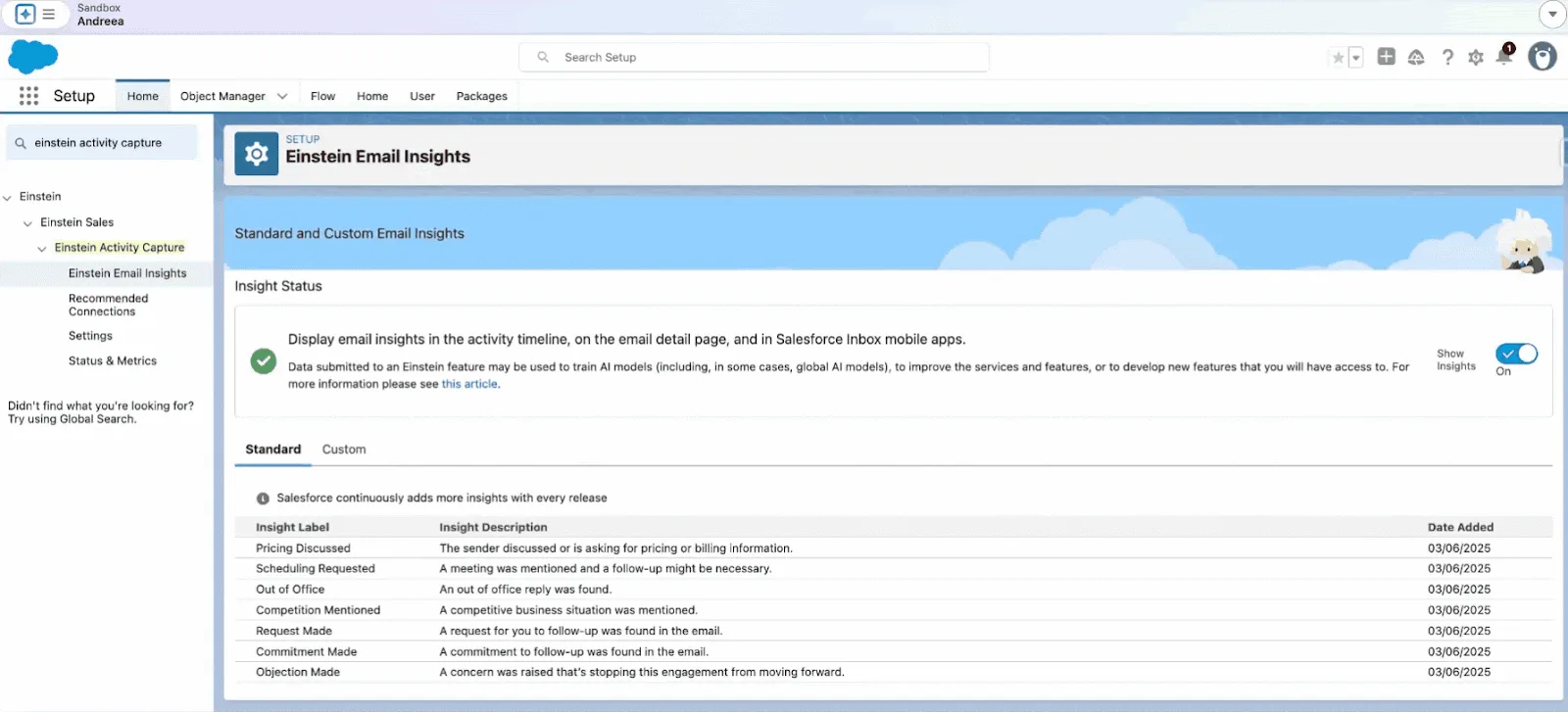Select the Out of Office row label
1568x712 pixels.
[290, 590]
